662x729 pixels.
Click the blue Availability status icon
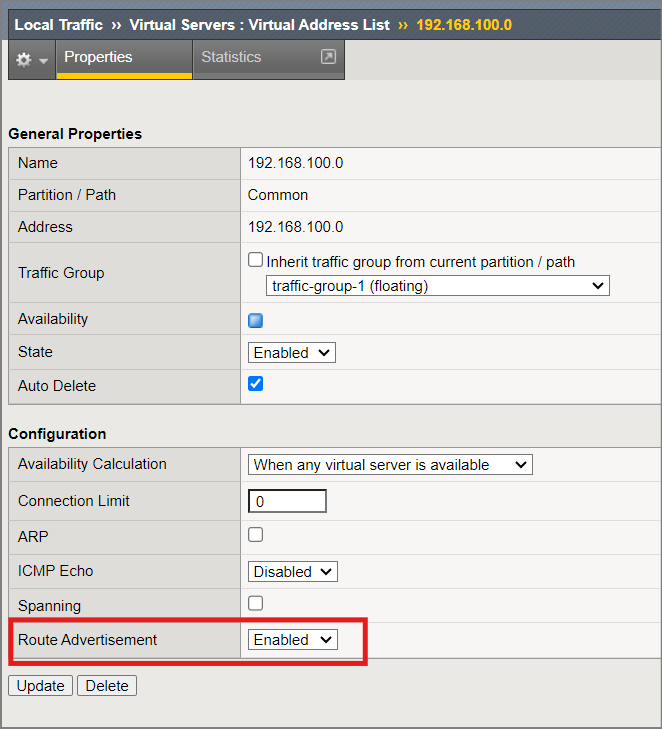(x=255, y=321)
